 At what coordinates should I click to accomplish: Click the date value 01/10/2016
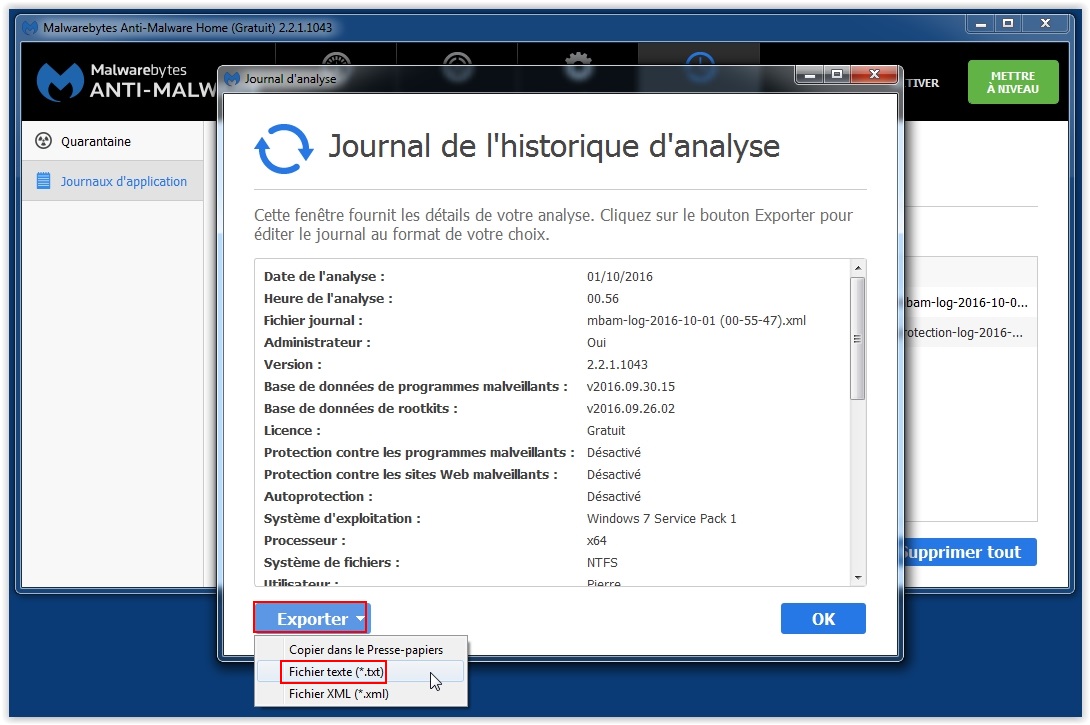click(619, 276)
